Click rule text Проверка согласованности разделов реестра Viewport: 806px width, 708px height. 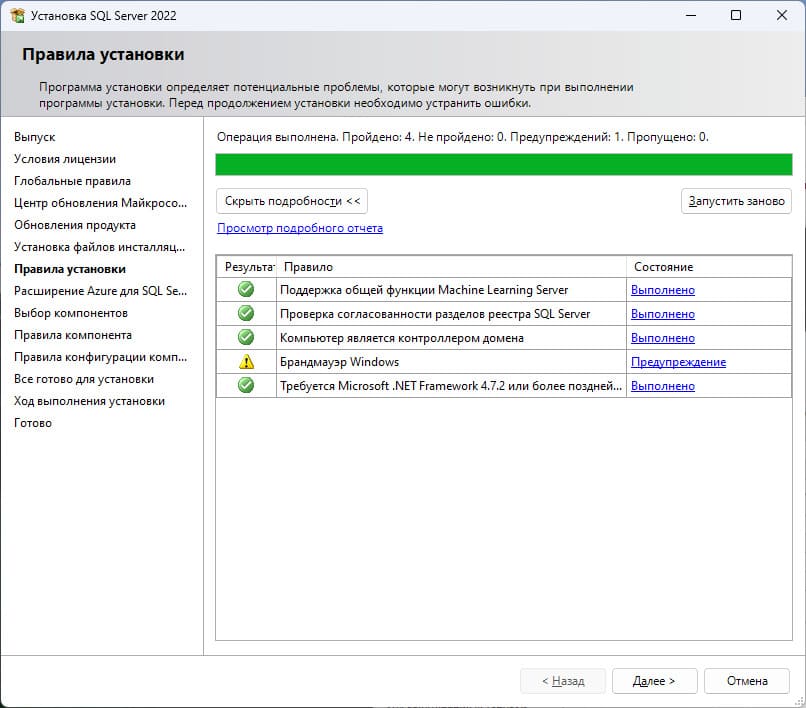pyautogui.click(x=435, y=314)
